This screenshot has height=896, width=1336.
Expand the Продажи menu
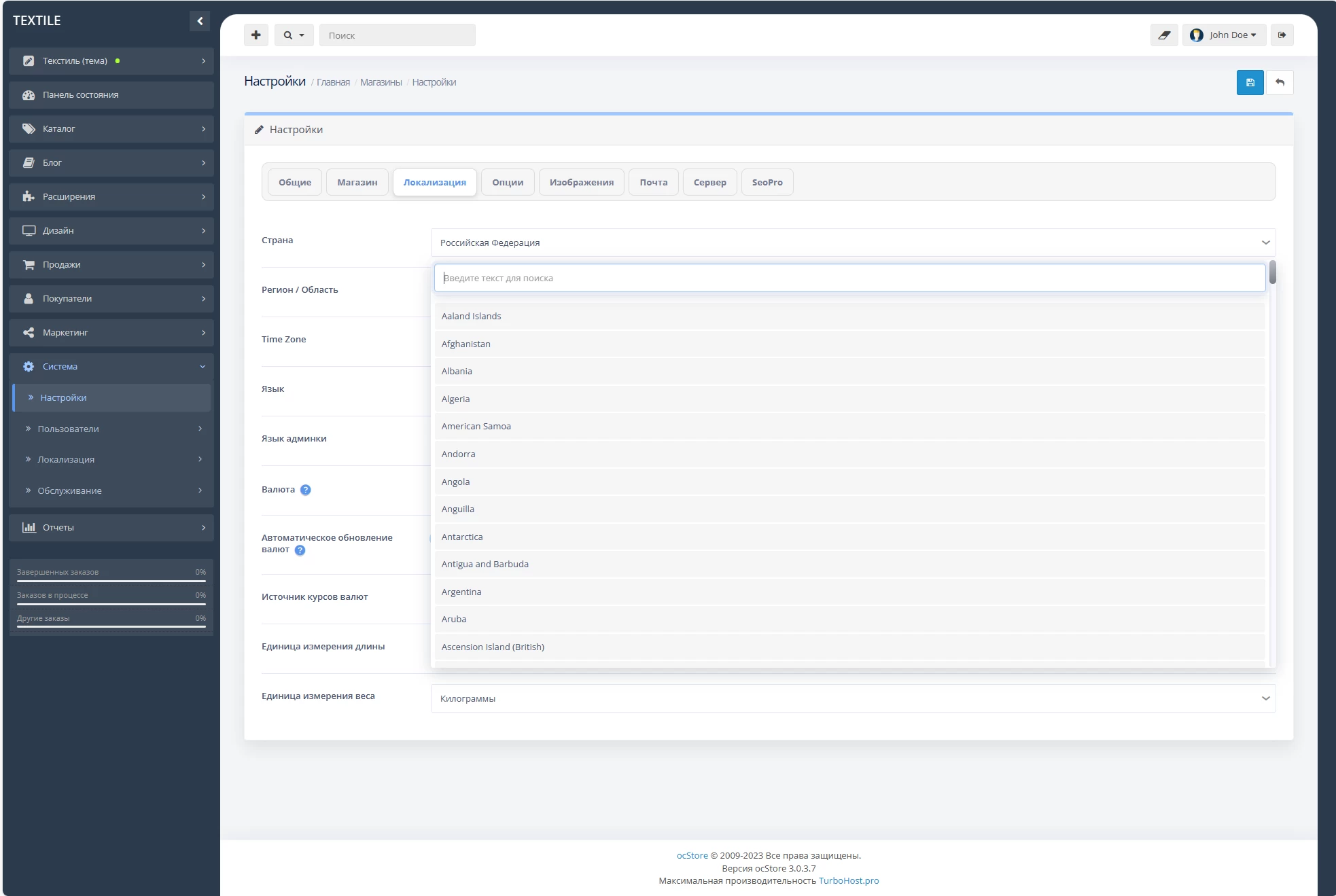pos(111,265)
